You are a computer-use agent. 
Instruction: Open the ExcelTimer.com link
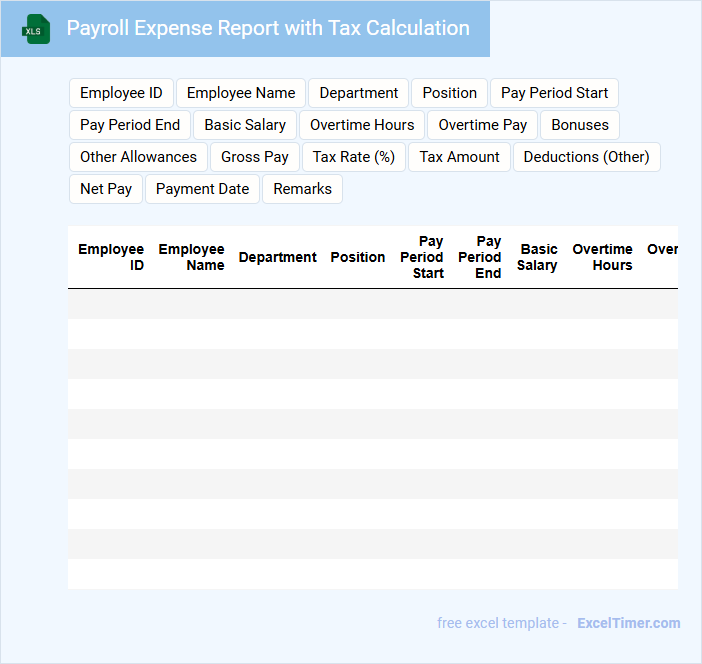[x=628, y=623]
